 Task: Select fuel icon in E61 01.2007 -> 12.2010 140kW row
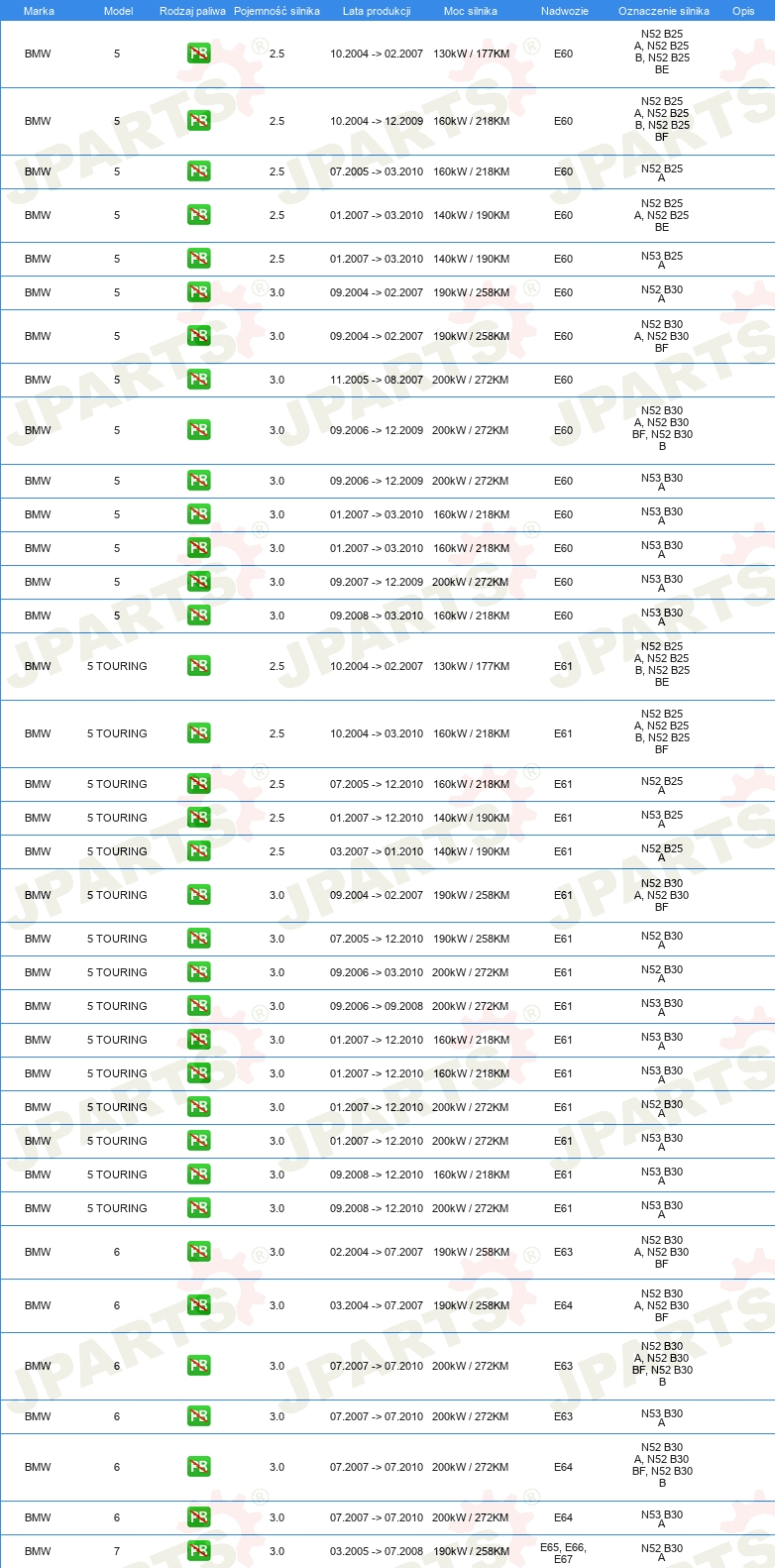click(198, 818)
